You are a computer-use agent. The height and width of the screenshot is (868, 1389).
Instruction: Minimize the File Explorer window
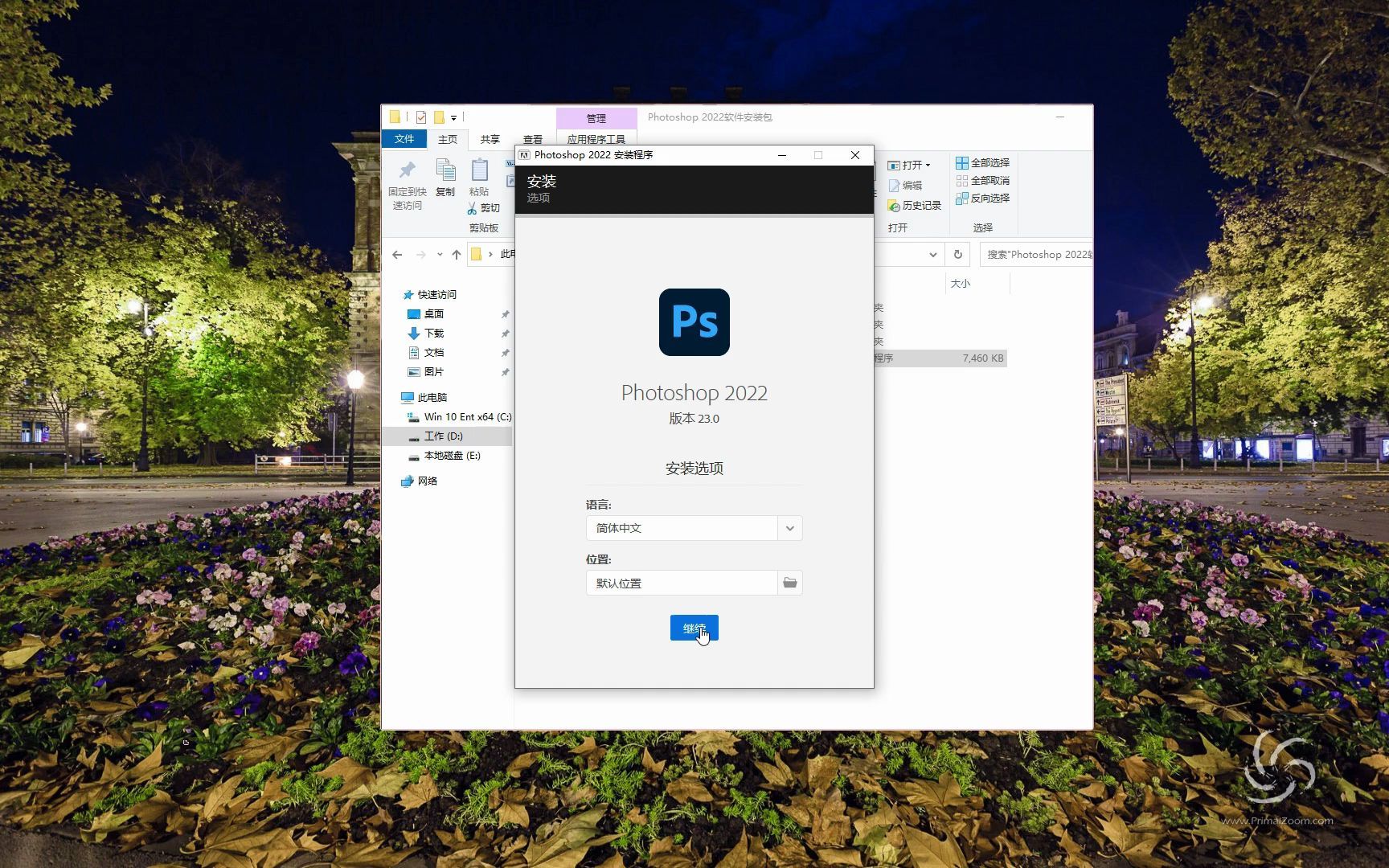1059,117
